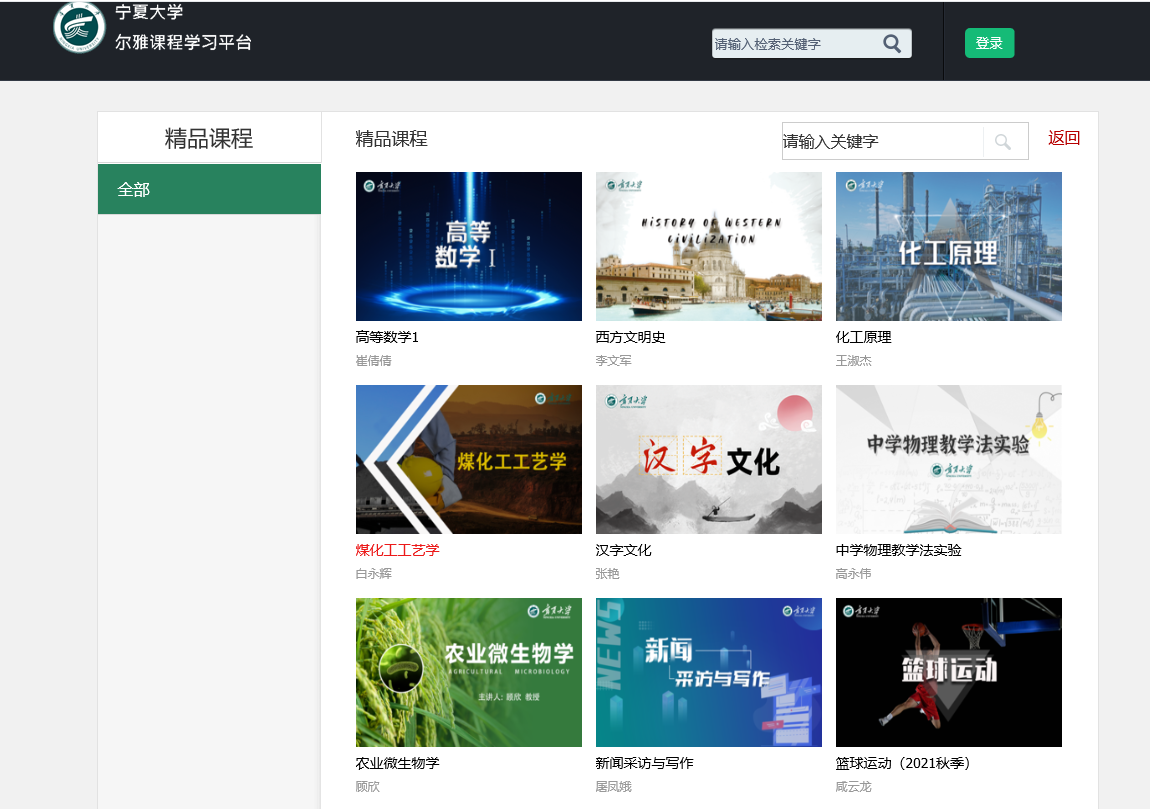Click the red 返回 link
The image size is (1150, 809).
coord(1064,138)
